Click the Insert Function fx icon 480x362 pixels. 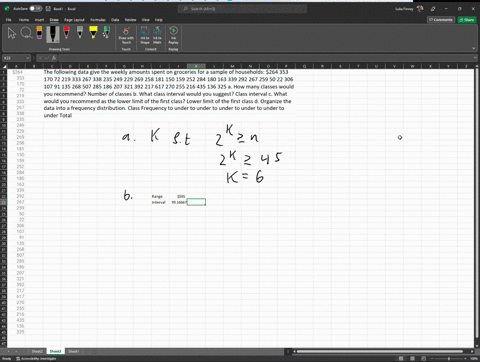tap(54, 58)
